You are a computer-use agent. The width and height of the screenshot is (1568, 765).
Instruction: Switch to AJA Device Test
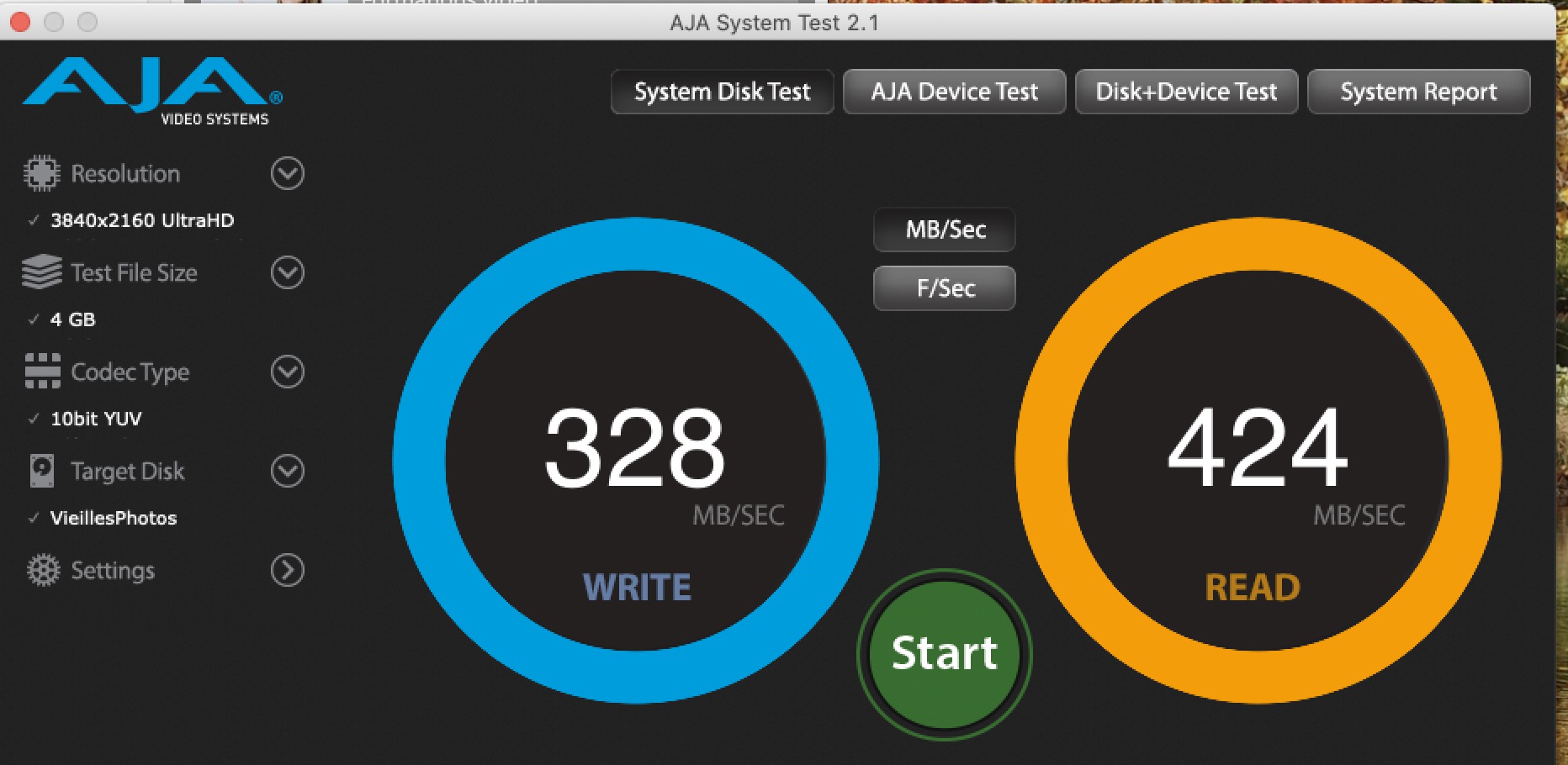(955, 92)
